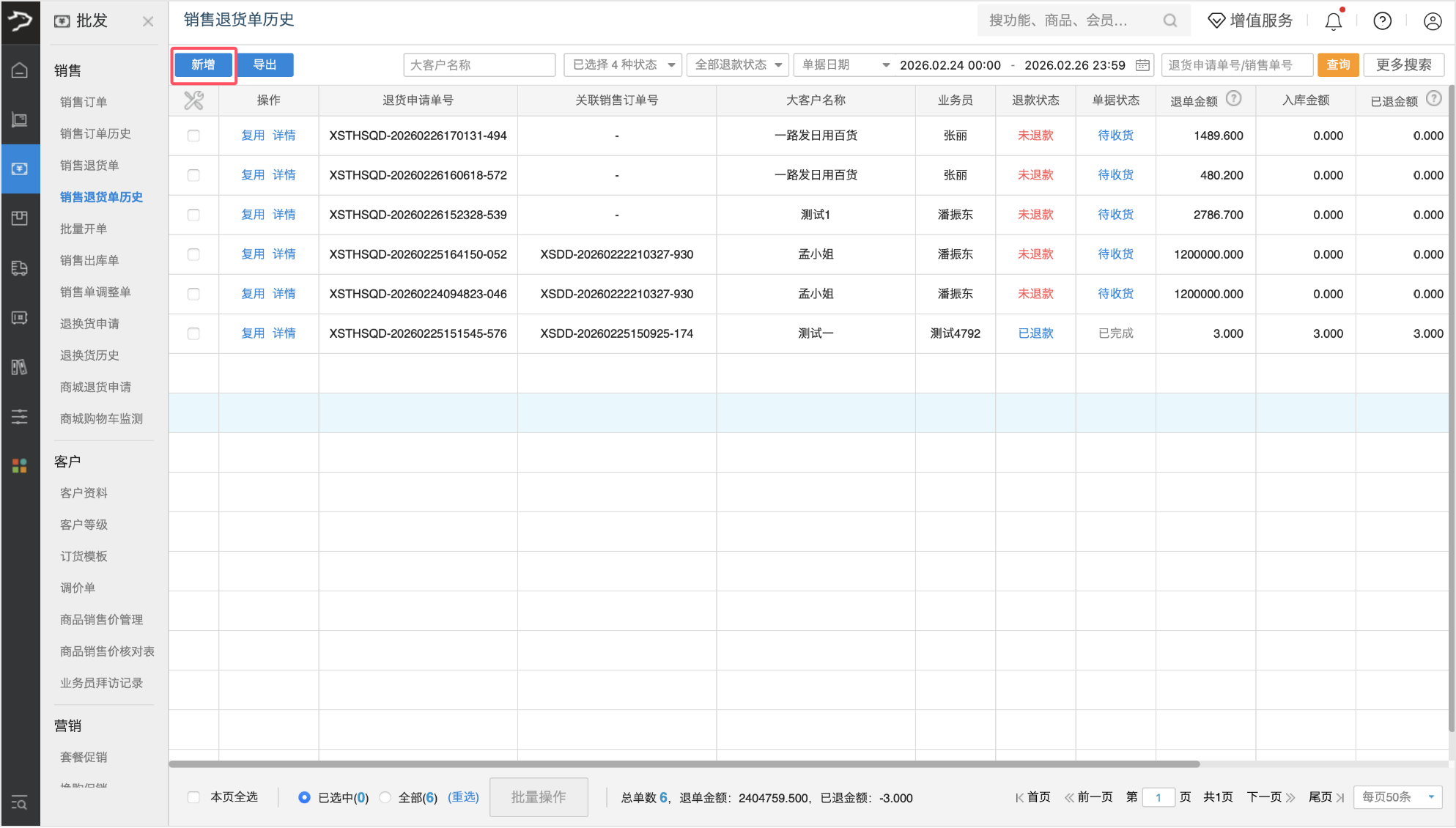Image resolution: width=1456 pixels, height=828 pixels.
Task: Open the colorful apps grid sidebar icon
Action: (x=20, y=466)
